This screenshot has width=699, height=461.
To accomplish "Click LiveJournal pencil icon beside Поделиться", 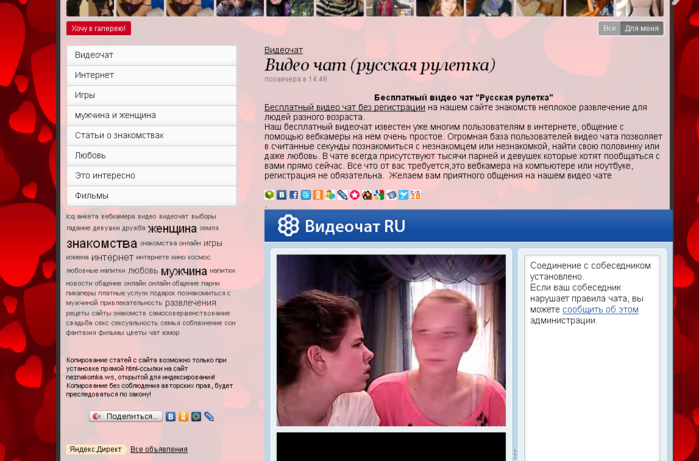I will 209,416.
